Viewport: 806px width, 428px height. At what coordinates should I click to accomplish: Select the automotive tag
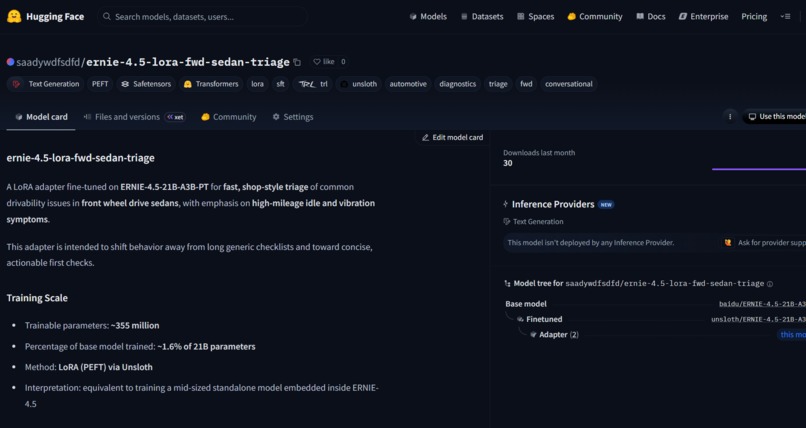(x=408, y=84)
